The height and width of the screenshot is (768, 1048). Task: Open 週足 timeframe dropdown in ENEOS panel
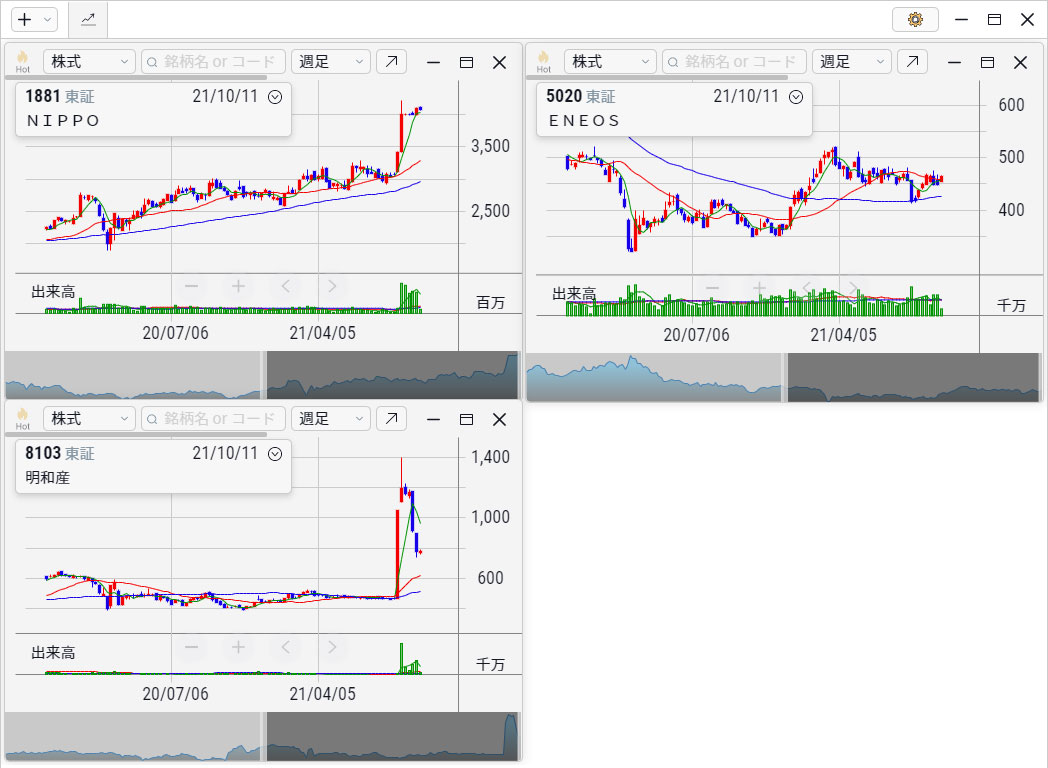[x=851, y=61]
